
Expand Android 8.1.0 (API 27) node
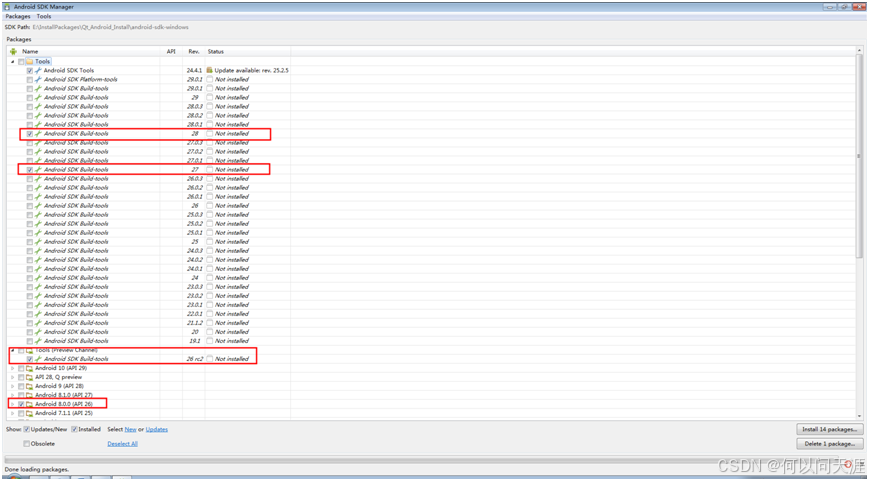pos(13,395)
